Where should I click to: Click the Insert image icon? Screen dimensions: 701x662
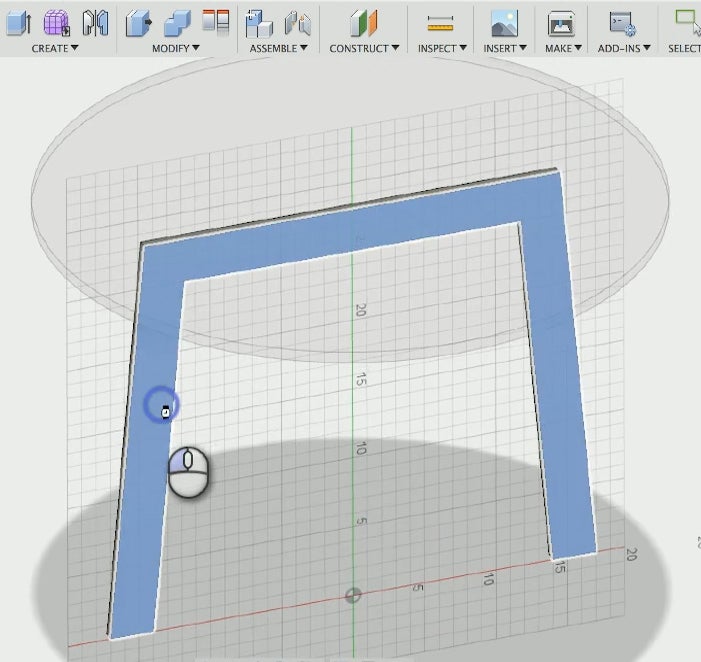(504, 22)
